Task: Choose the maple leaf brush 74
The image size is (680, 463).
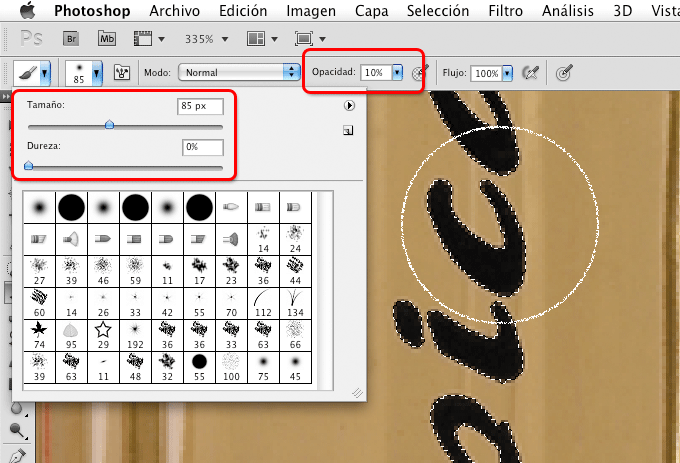Action: point(37,331)
